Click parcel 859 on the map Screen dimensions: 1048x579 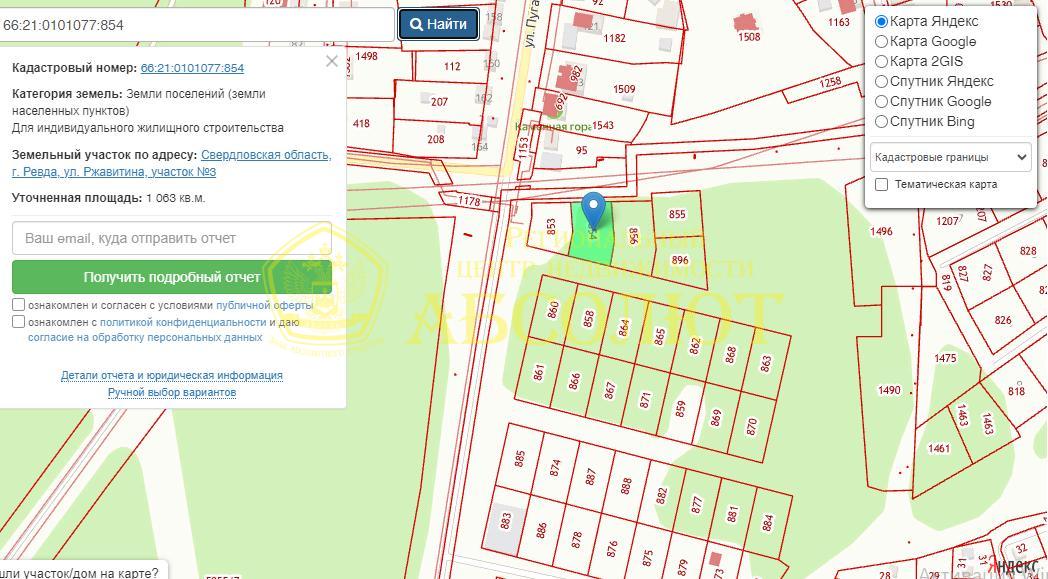(680, 409)
